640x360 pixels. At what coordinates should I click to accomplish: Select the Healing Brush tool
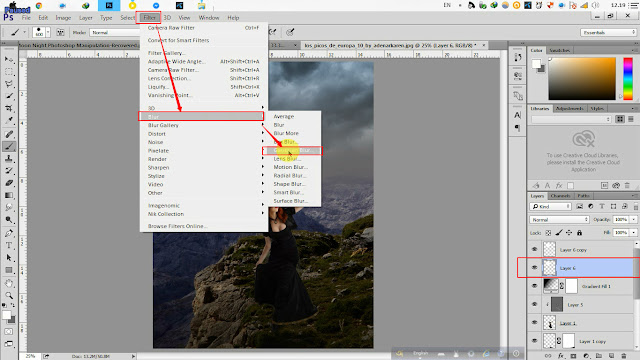coord(9,134)
